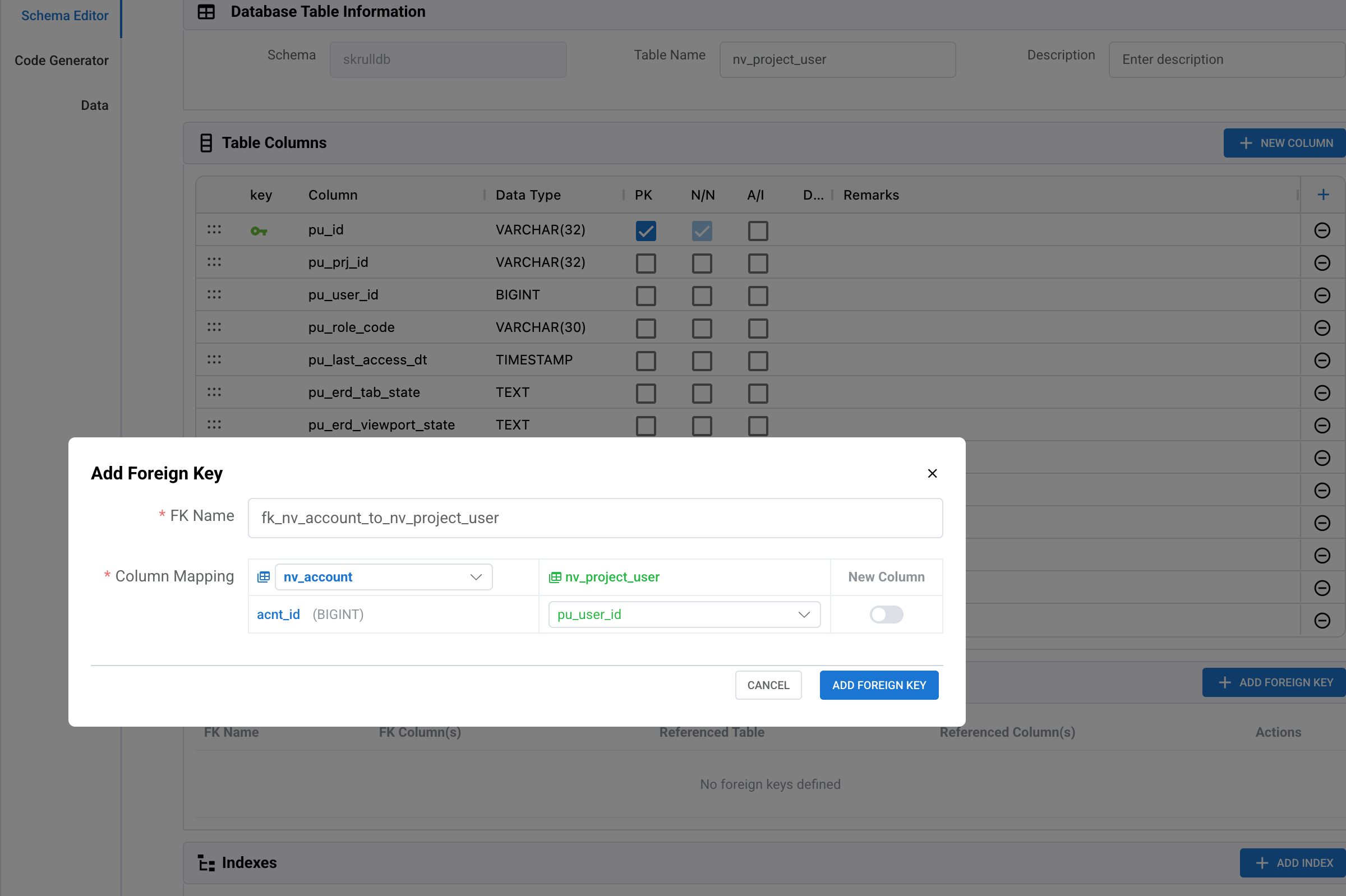Click the Table Columns section icon
Image resolution: width=1346 pixels, height=896 pixels.
[205, 143]
